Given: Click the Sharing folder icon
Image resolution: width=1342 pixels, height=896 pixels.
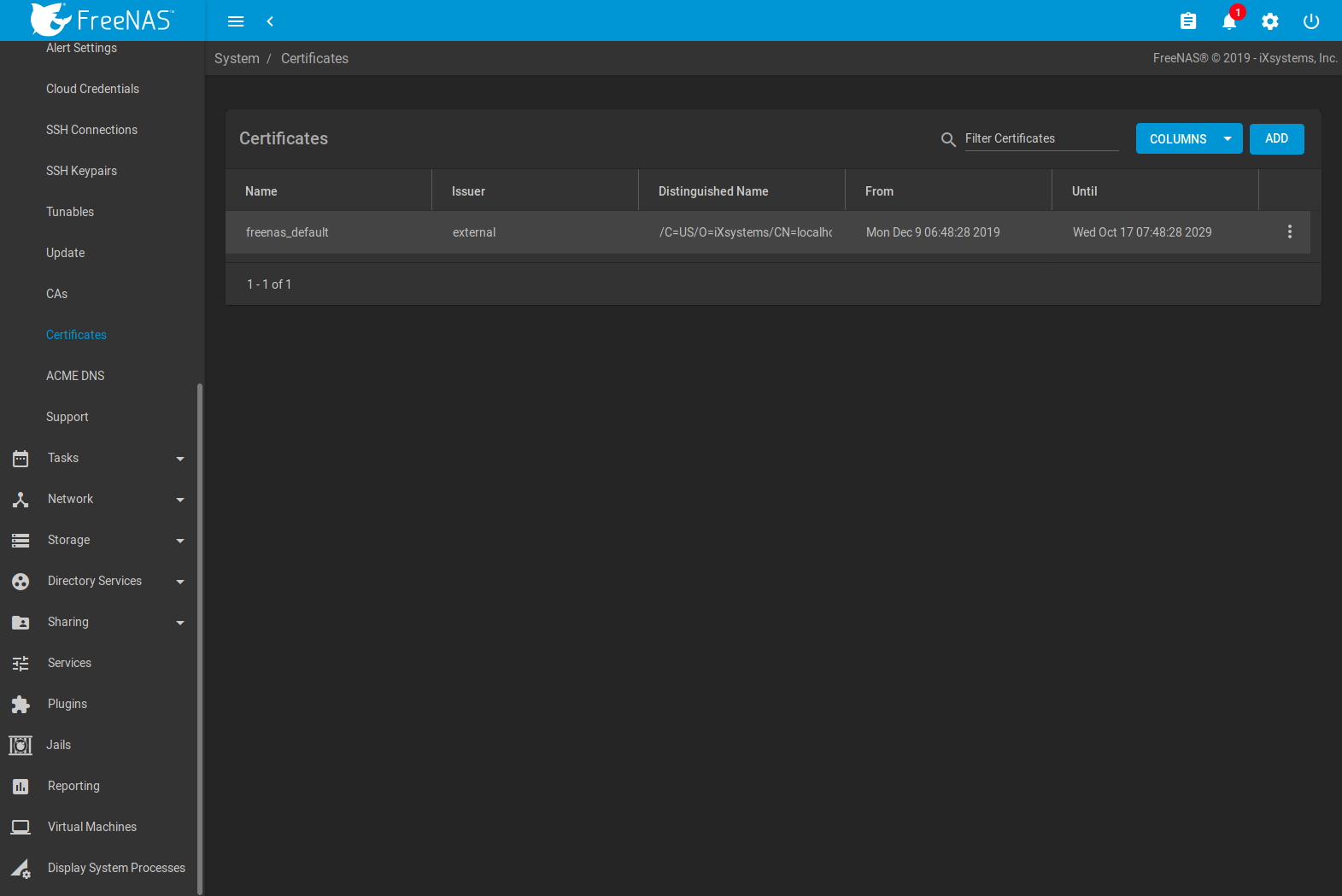Looking at the screenshot, I should (21, 623).
